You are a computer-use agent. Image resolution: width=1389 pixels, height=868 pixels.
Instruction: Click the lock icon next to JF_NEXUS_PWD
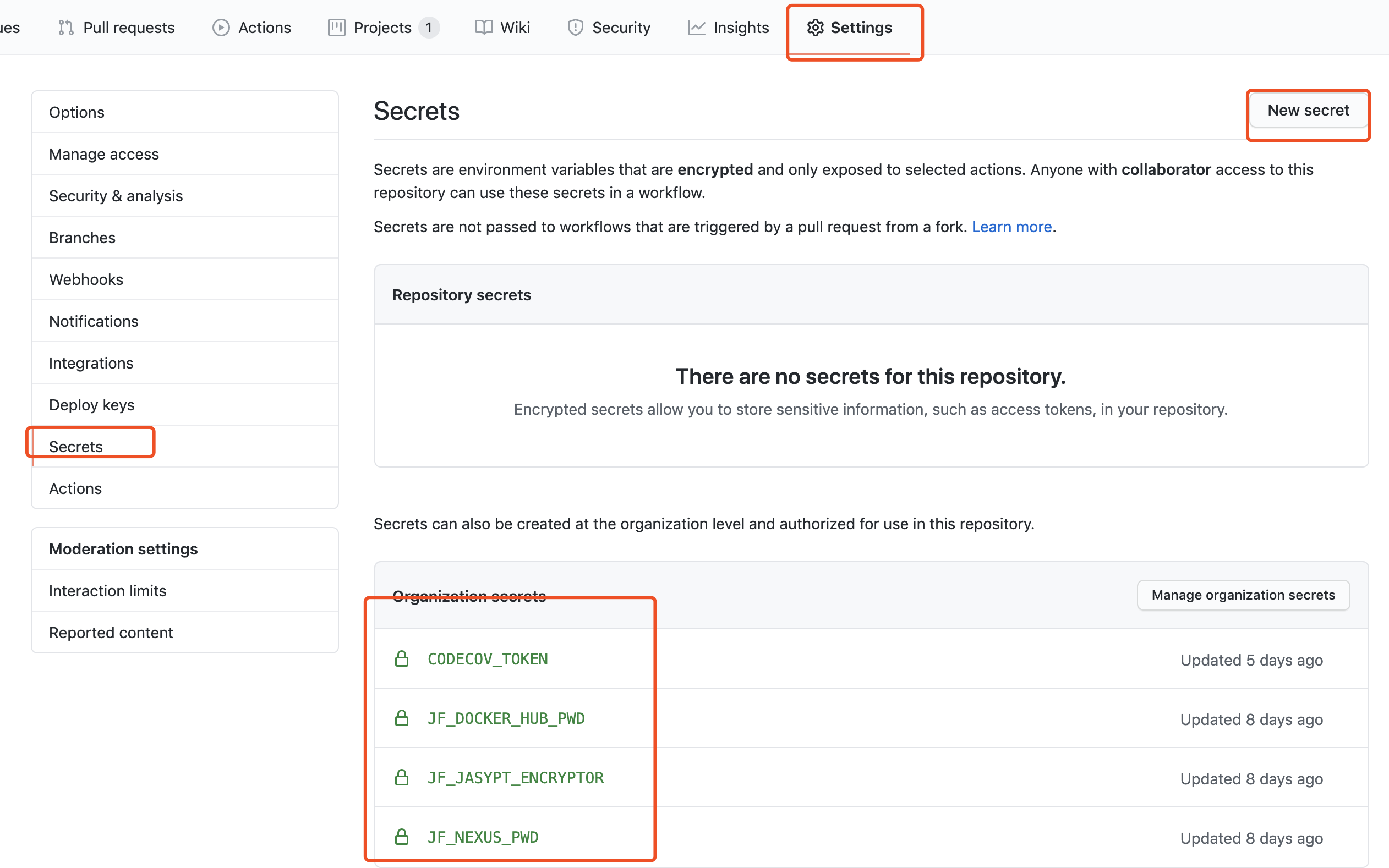tap(400, 836)
